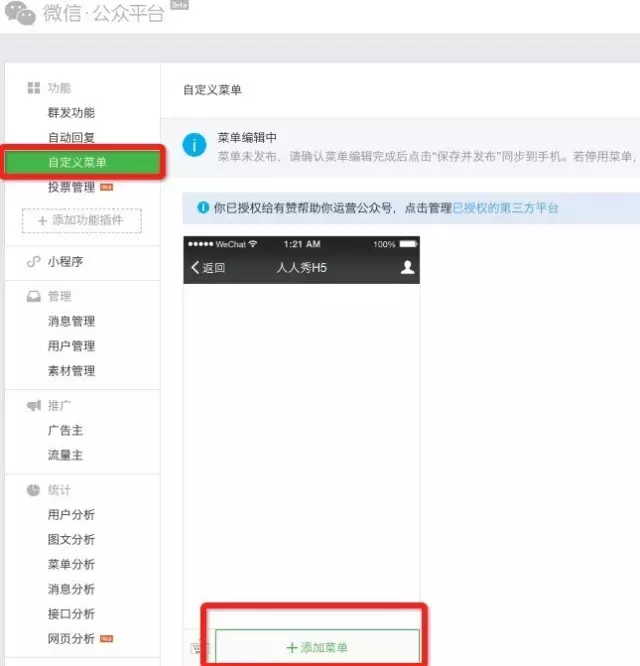Click the 添加菜单 button
Viewport: 640px width, 666px height.
click(317, 647)
